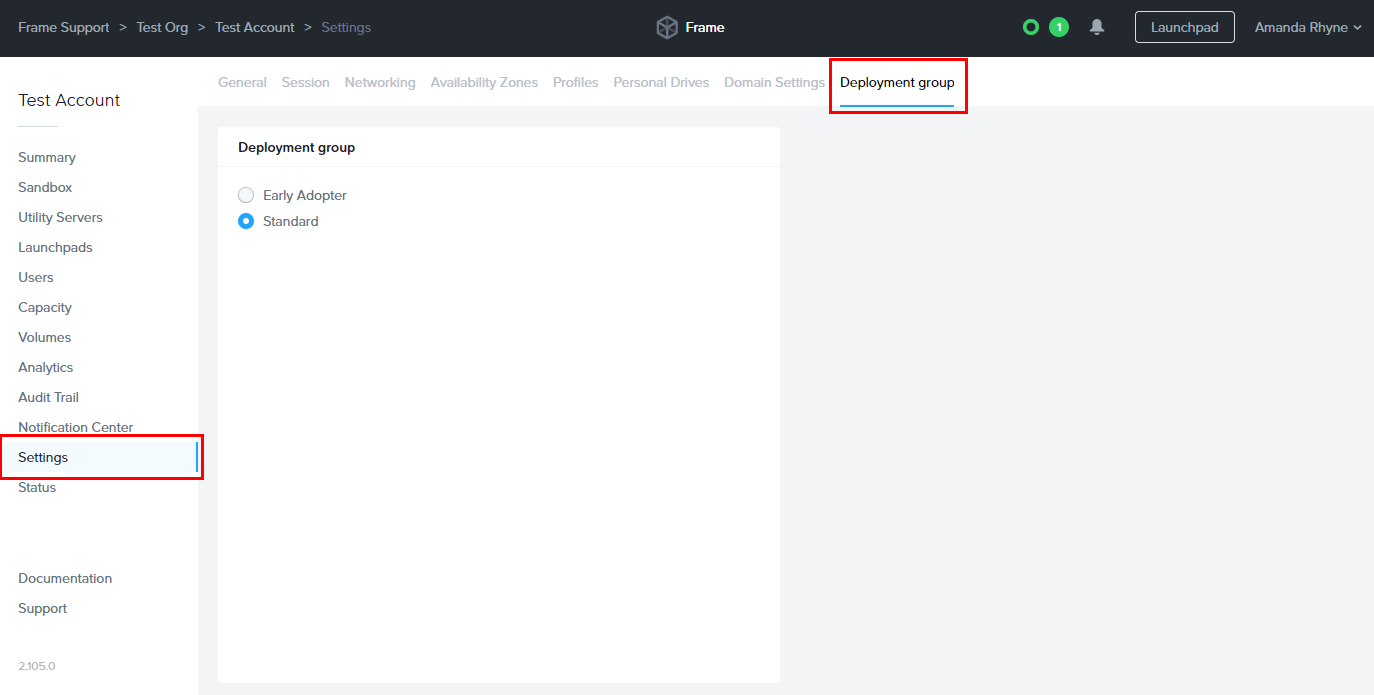Open the notification bell
Viewport: 1374px width, 695px height.
point(1096,27)
